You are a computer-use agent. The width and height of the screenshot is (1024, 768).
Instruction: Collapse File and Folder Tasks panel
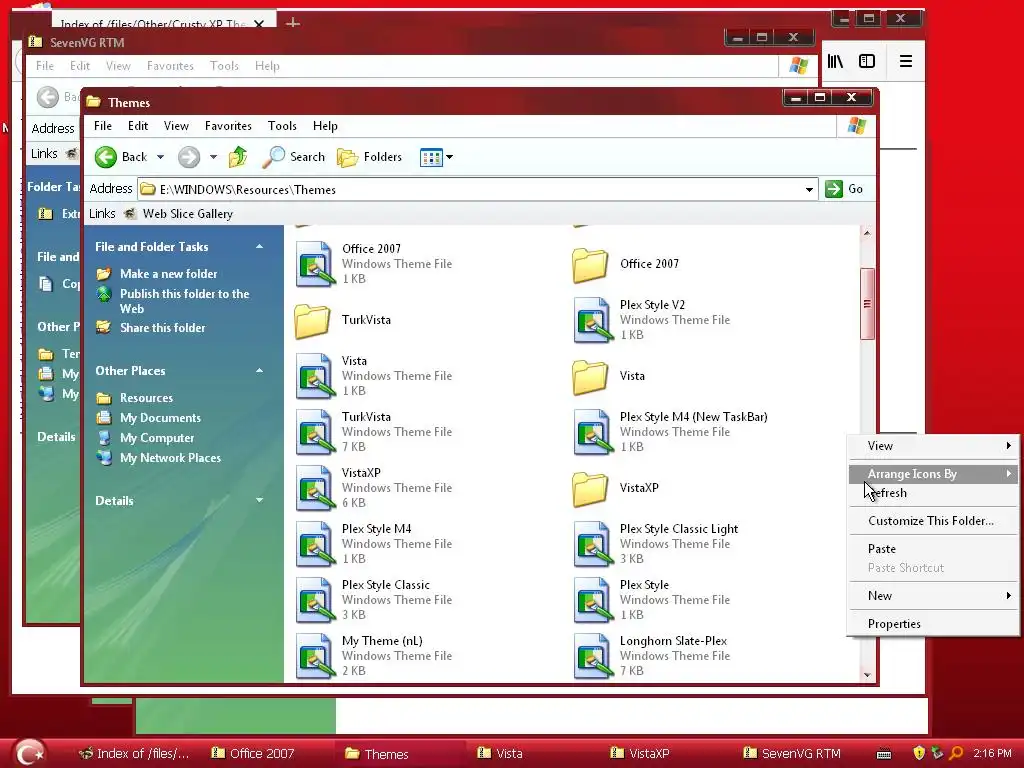pos(259,246)
